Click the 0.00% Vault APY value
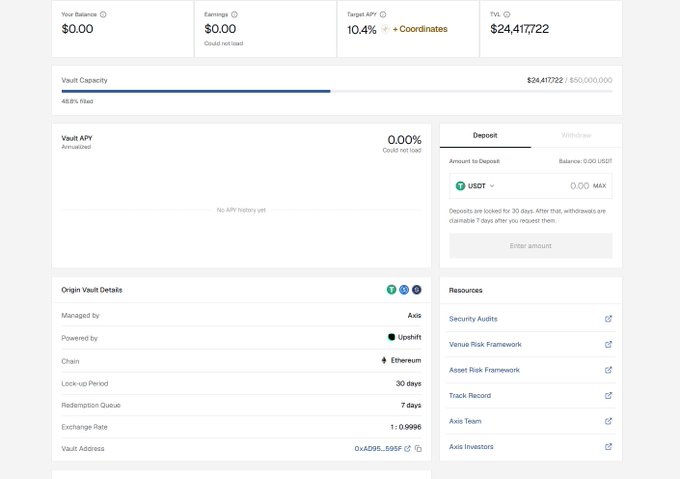The image size is (680, 479). [x=404, y=140]
